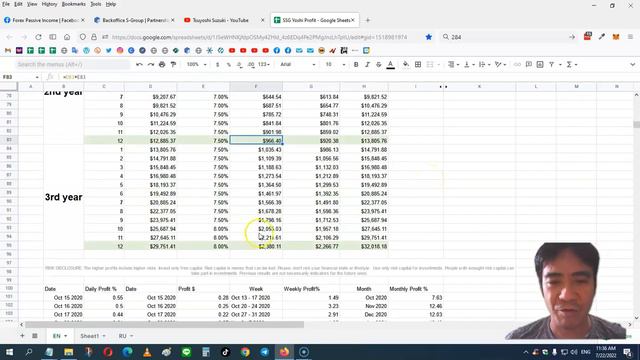Image resolution: width=640 pixels, height=360 pixels.
Task: Format selection as percent
Action: [x=229, y=64]
